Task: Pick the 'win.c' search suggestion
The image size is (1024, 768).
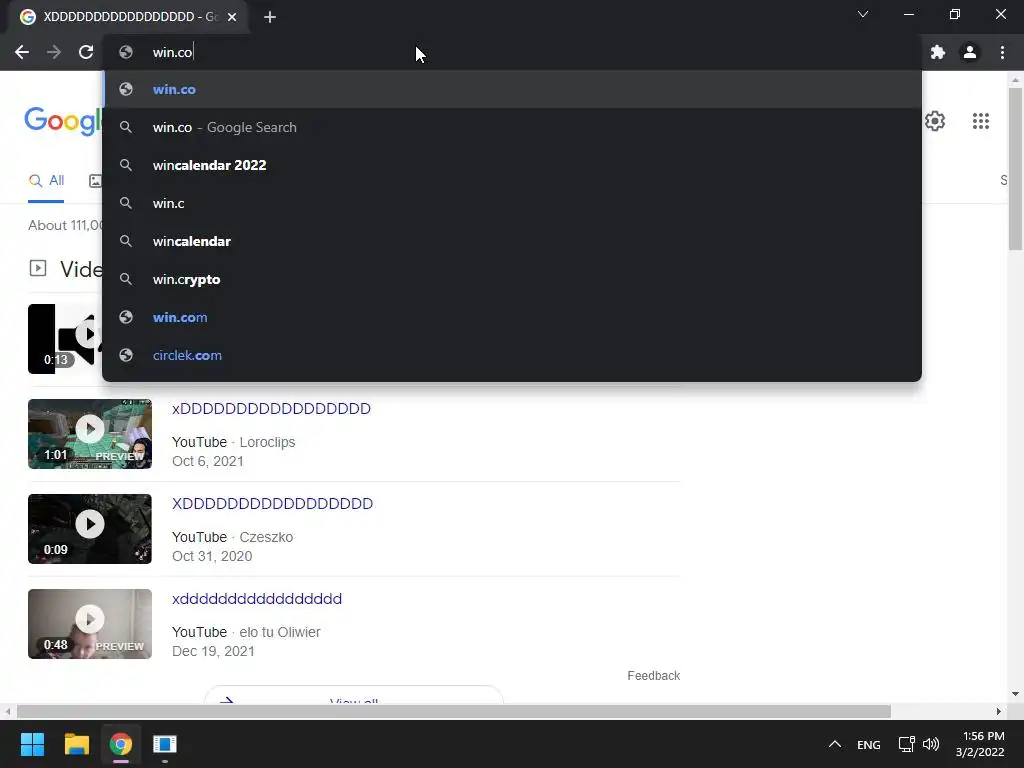Action: [512, 203]
